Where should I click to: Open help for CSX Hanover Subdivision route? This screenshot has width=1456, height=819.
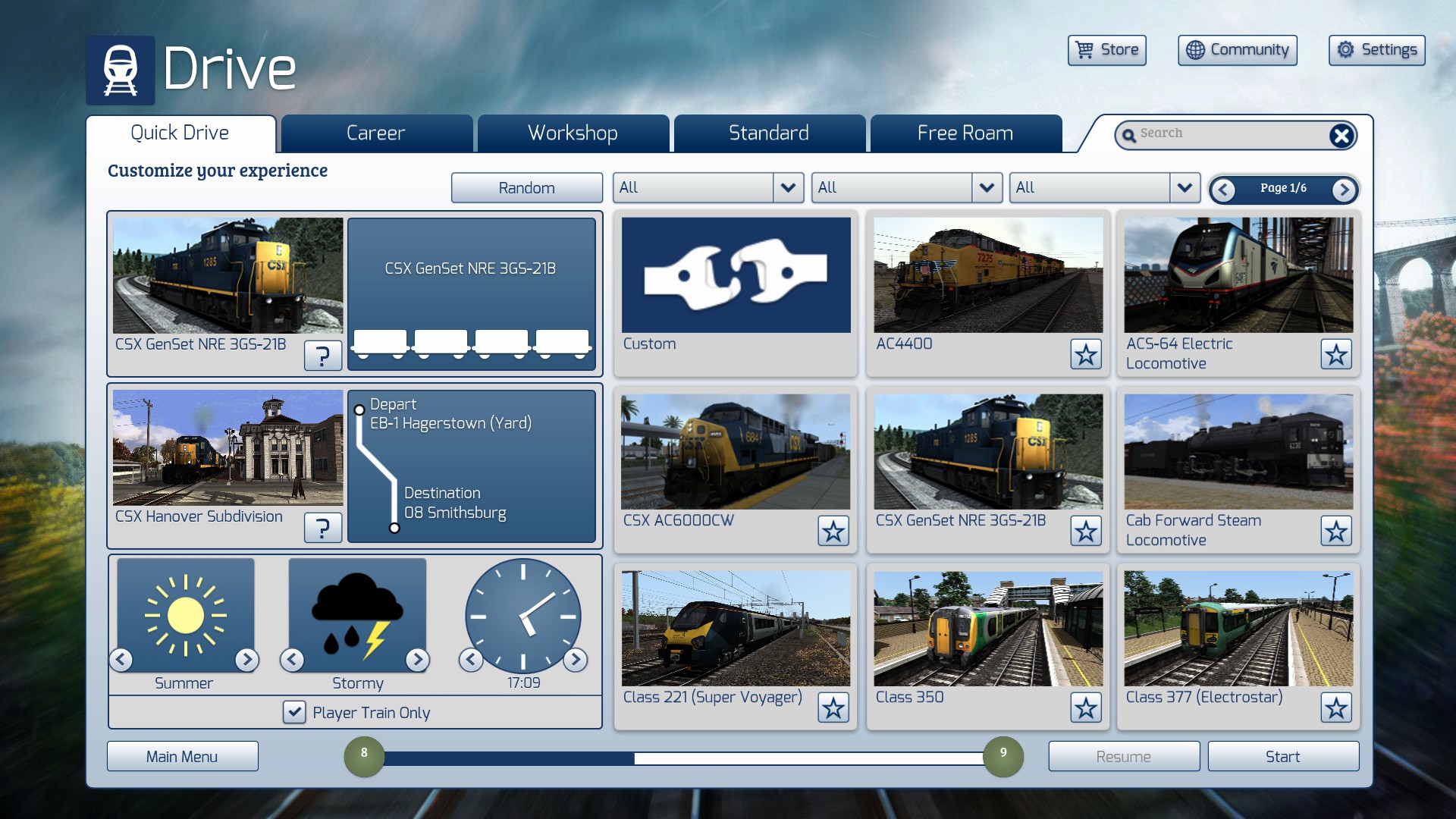click(322, 527)
